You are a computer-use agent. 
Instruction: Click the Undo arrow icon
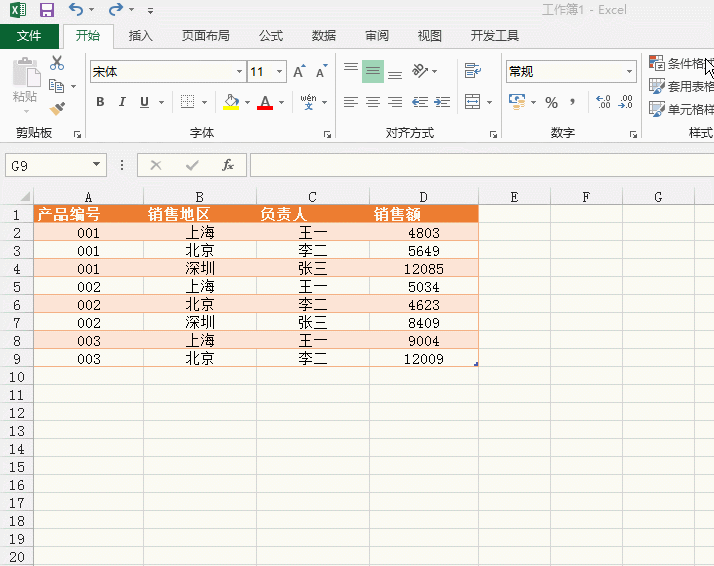(x=76, y=10)
